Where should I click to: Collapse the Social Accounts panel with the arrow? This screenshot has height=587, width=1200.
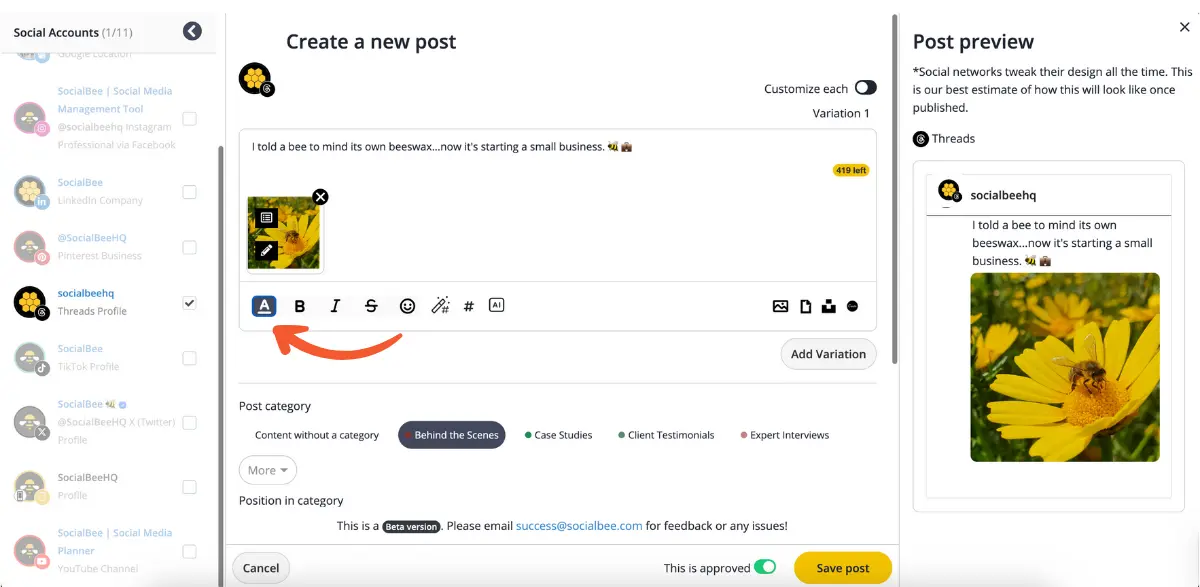tap(192, 31)
